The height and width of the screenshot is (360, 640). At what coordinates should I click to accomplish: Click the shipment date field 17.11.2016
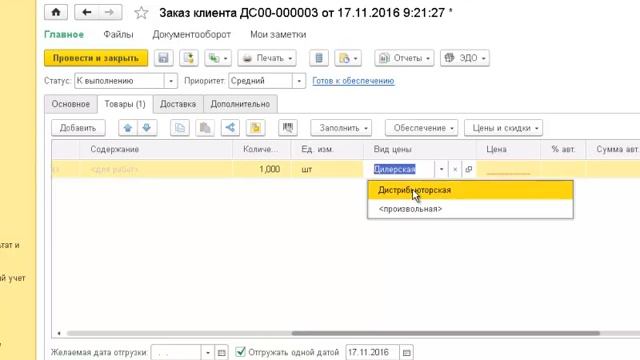(372, 352)
